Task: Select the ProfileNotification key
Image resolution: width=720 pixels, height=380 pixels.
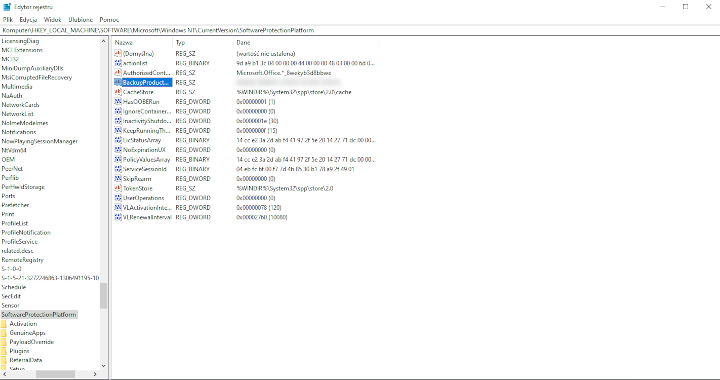Action: click(x=26, y=233)
